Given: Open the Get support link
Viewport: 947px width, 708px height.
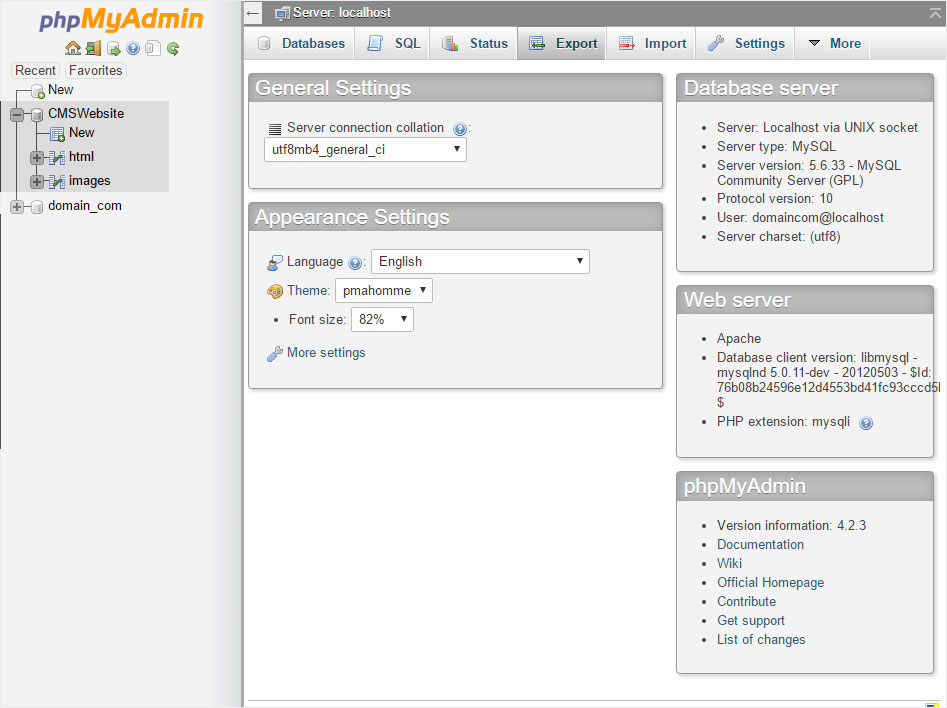Looking at the screenshot, I should coord(751,621).
